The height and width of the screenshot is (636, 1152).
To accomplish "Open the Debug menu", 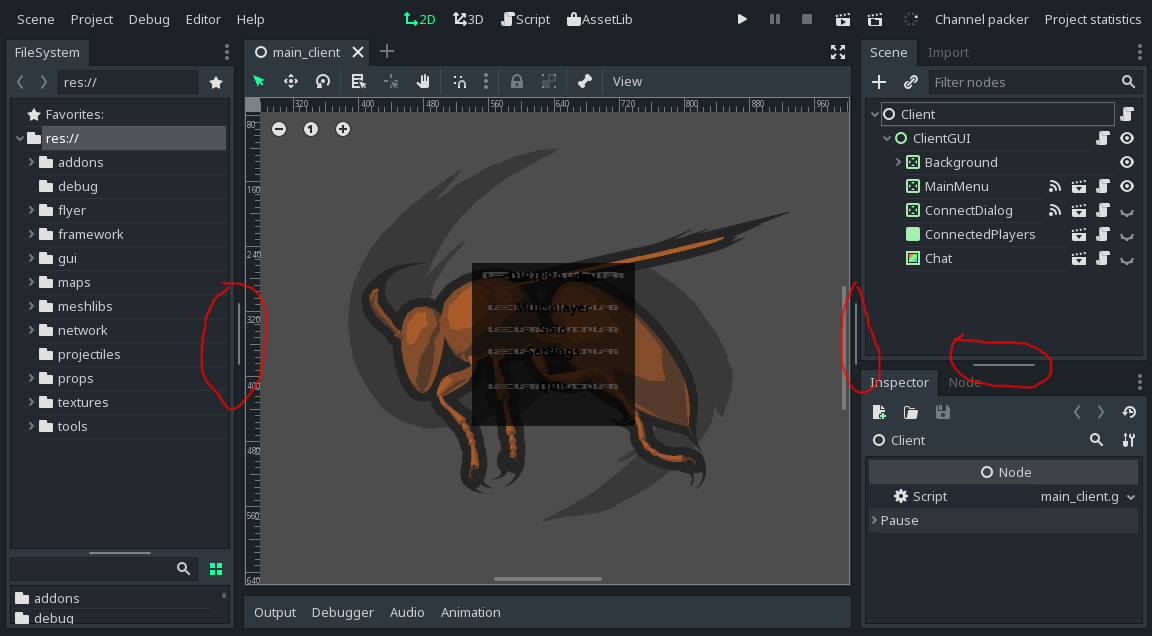I will click(x=149, y=19).
